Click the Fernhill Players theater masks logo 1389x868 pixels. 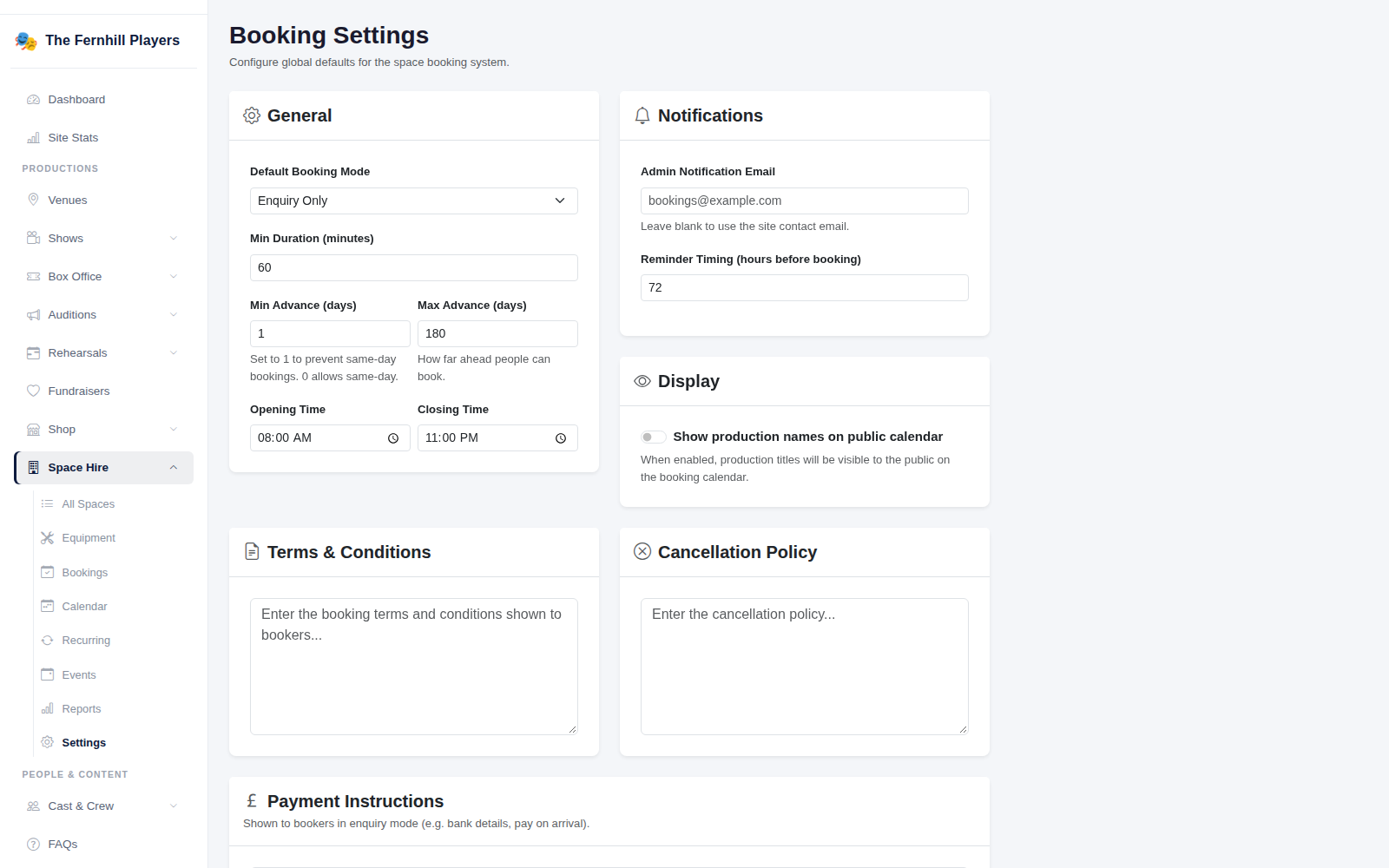[26, 41]
